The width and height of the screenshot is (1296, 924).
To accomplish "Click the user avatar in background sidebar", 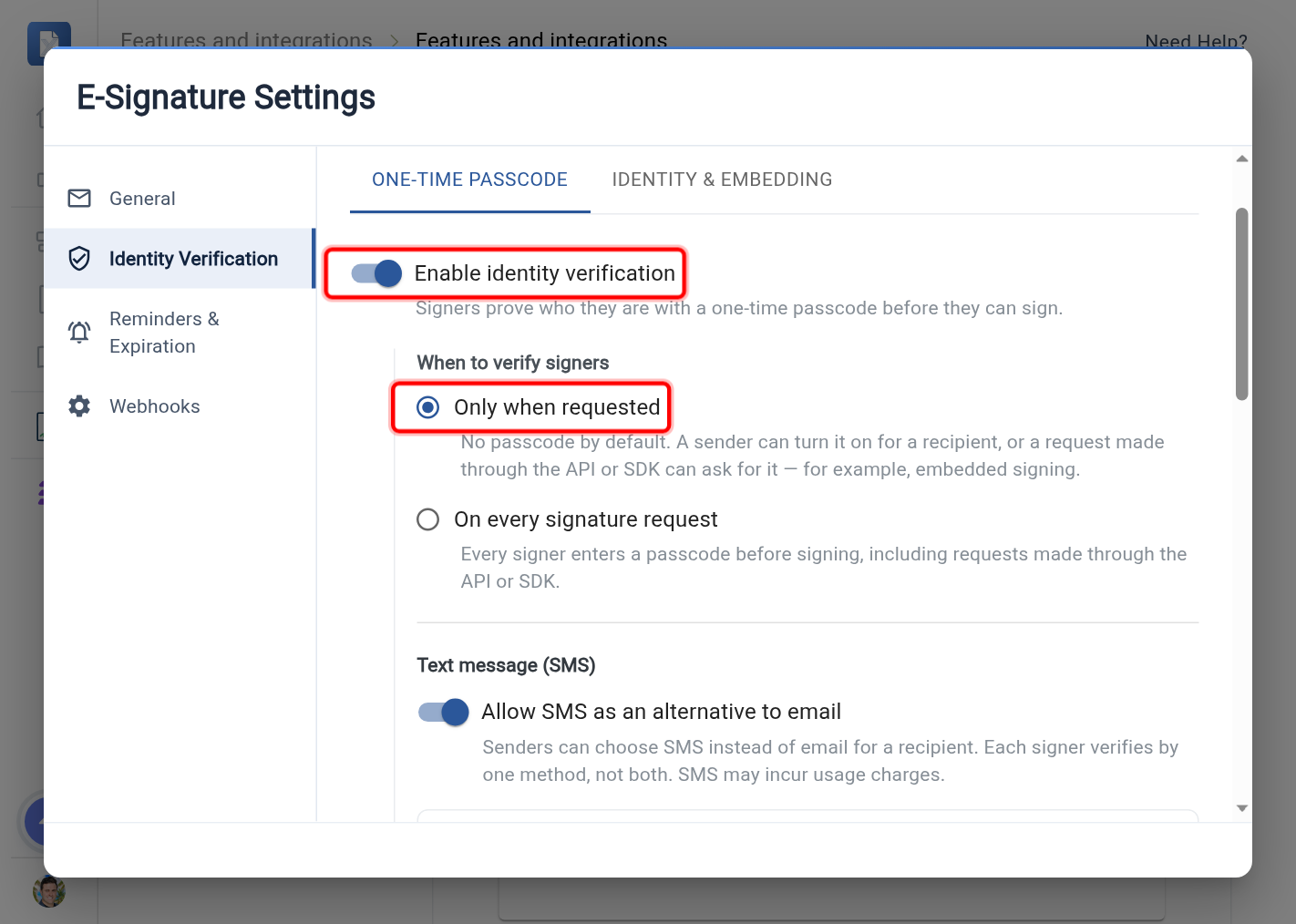I will click(49, 890).
